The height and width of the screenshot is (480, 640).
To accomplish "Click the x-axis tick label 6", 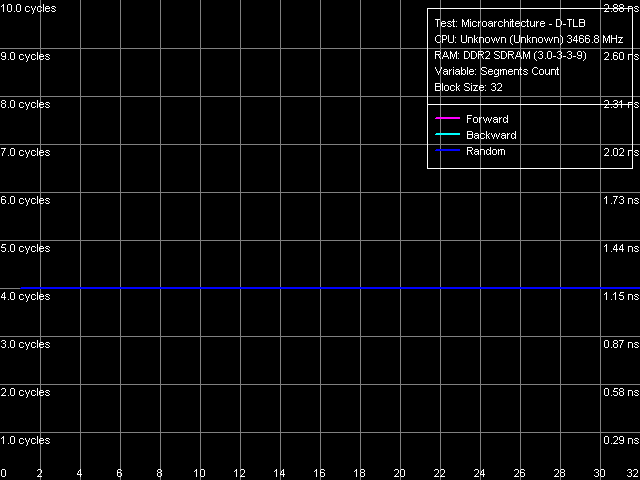I will (119, 473).
